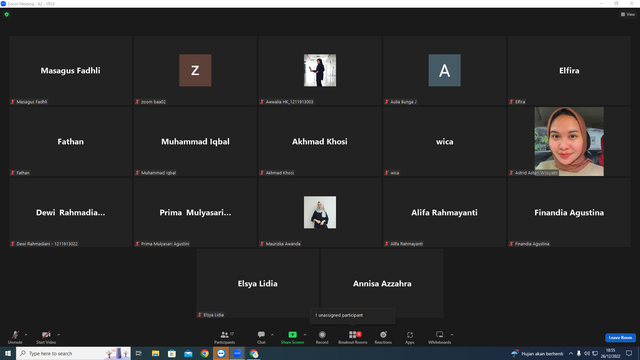Open the View layout menu
The width and height of the screenshot is (640, 360).
[x=628, y=14]
